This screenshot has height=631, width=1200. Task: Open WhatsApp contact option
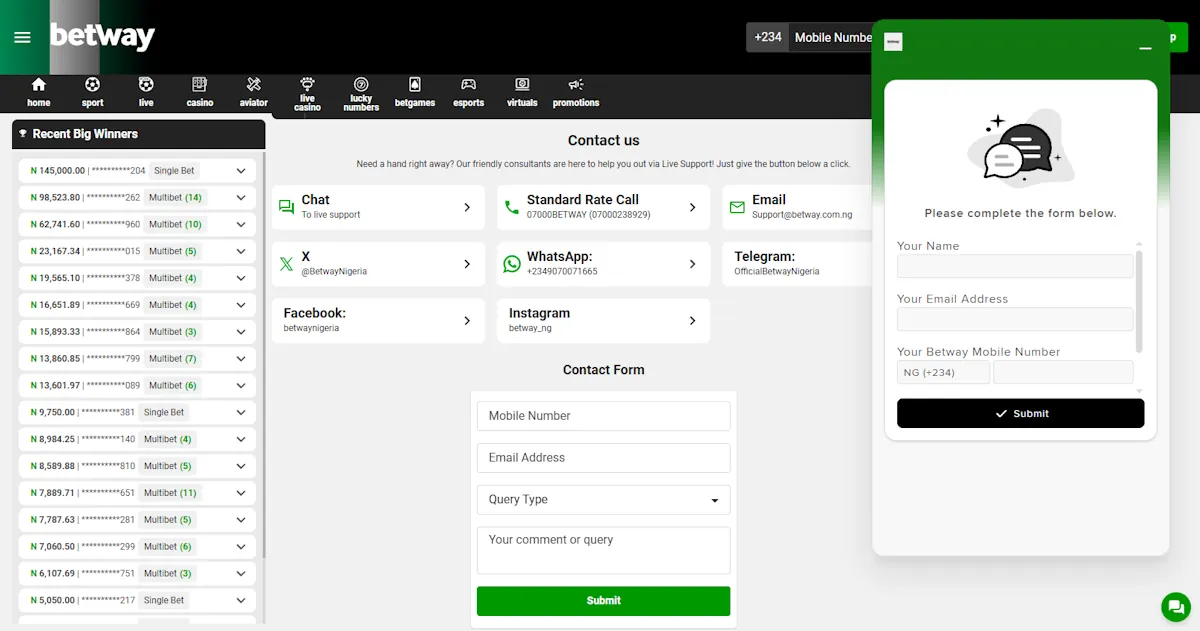603,263
